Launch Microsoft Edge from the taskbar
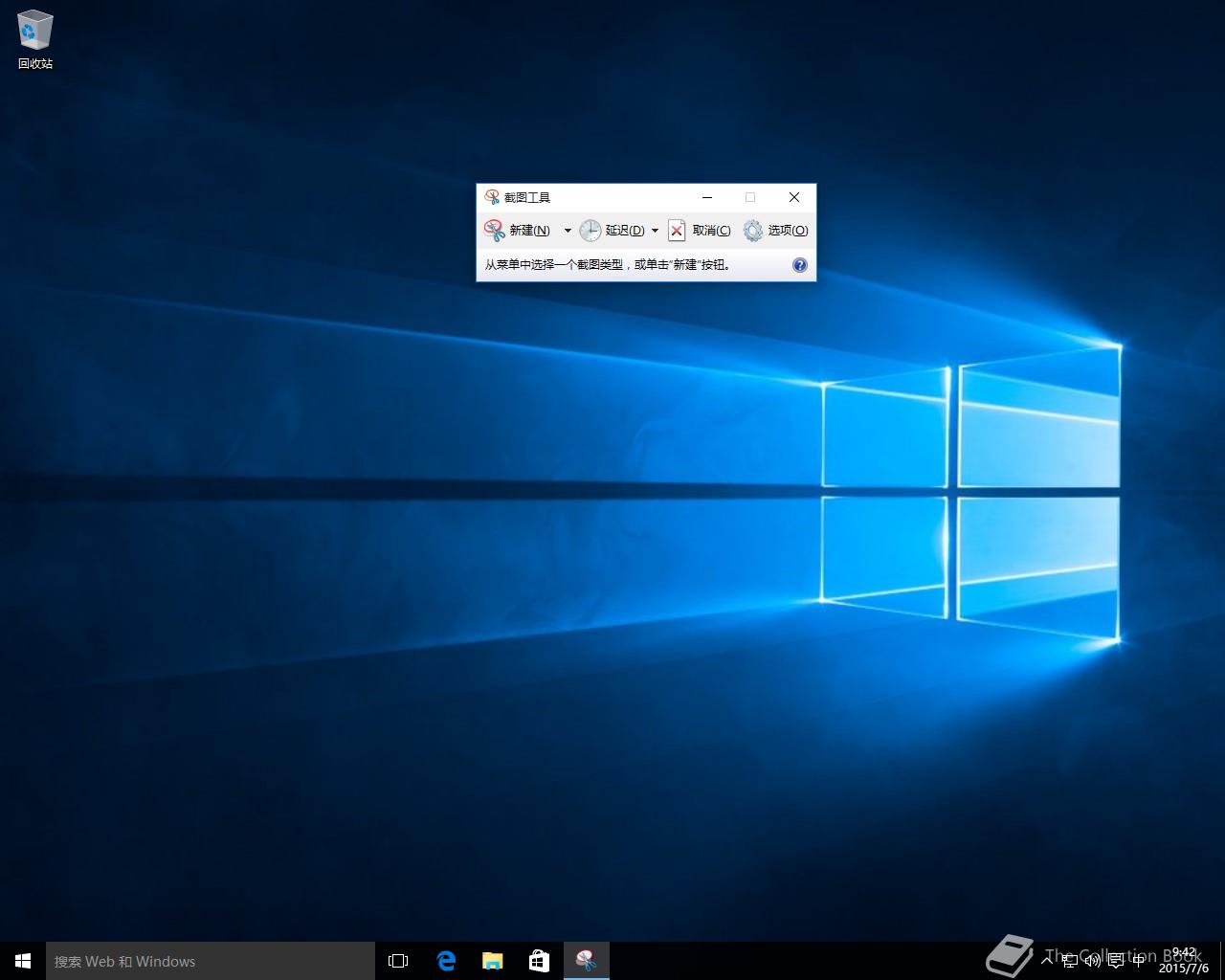The width and height of the screenshot is (1225, 980). coord(446,961)
